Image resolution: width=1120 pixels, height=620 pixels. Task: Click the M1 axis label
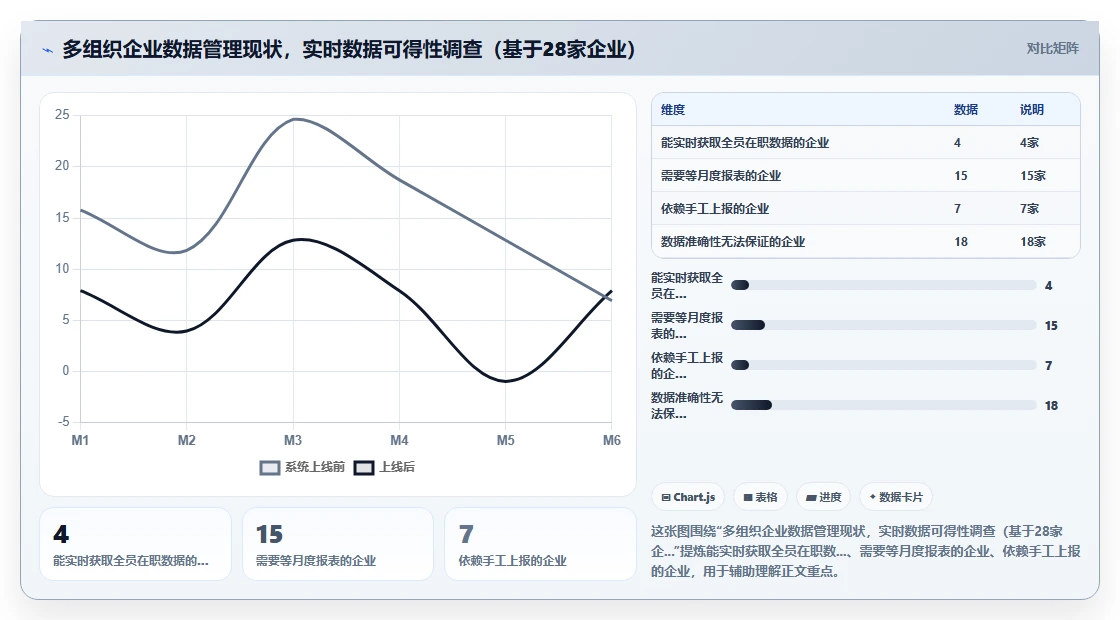pyautogui.click(x=80, y=441)
